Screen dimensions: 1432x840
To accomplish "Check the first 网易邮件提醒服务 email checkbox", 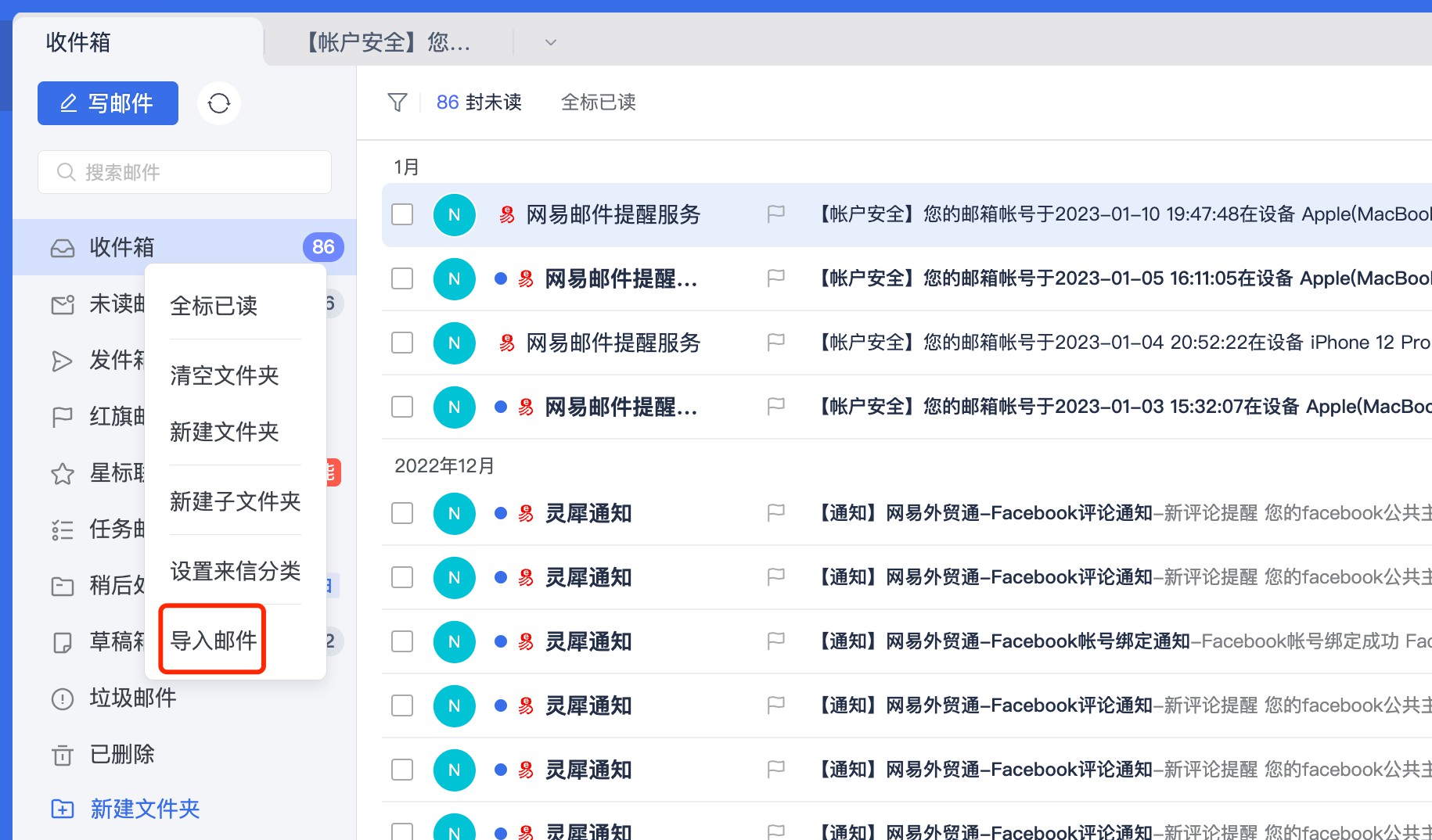I will (402, 214).
